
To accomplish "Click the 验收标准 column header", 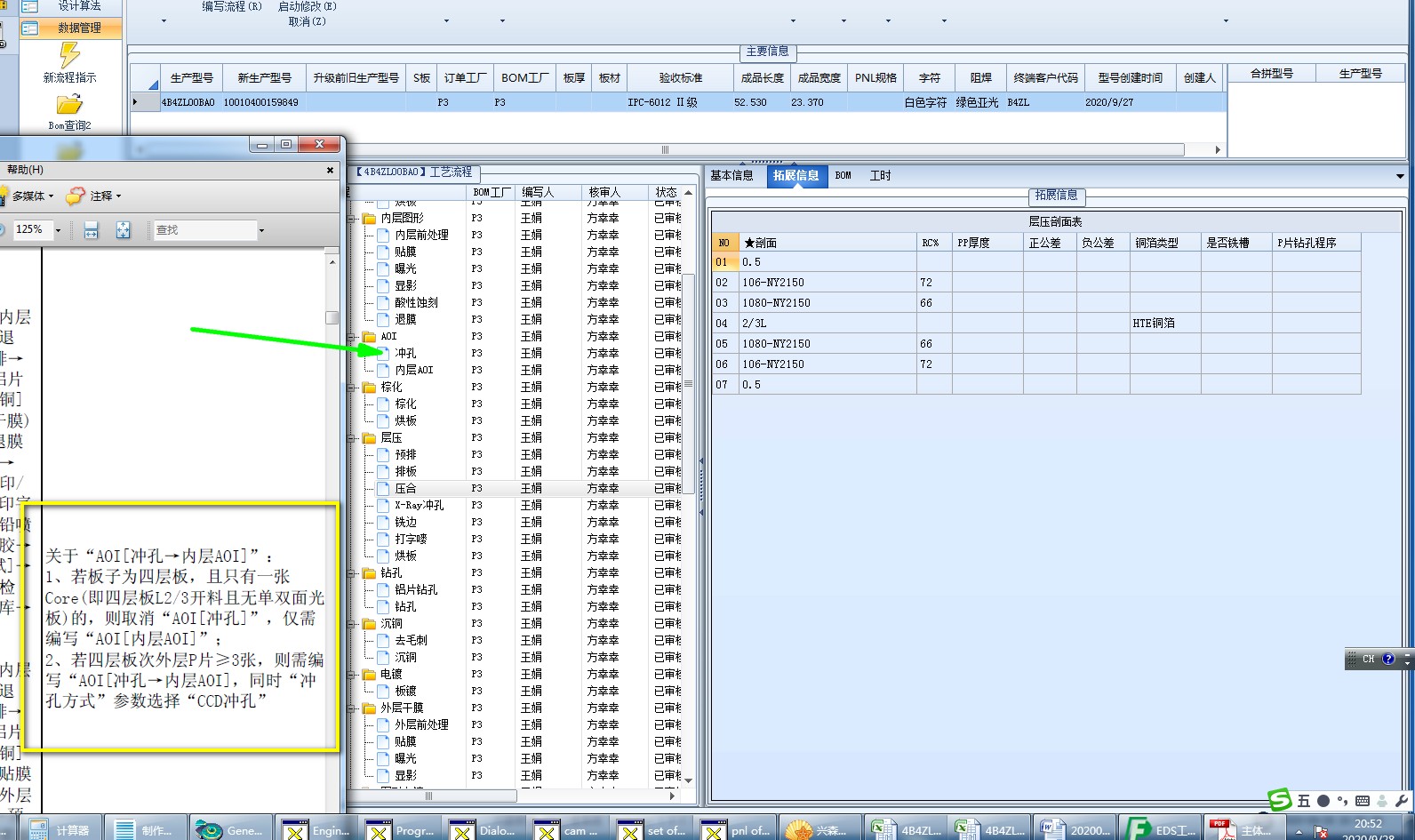I will (680, 77).
